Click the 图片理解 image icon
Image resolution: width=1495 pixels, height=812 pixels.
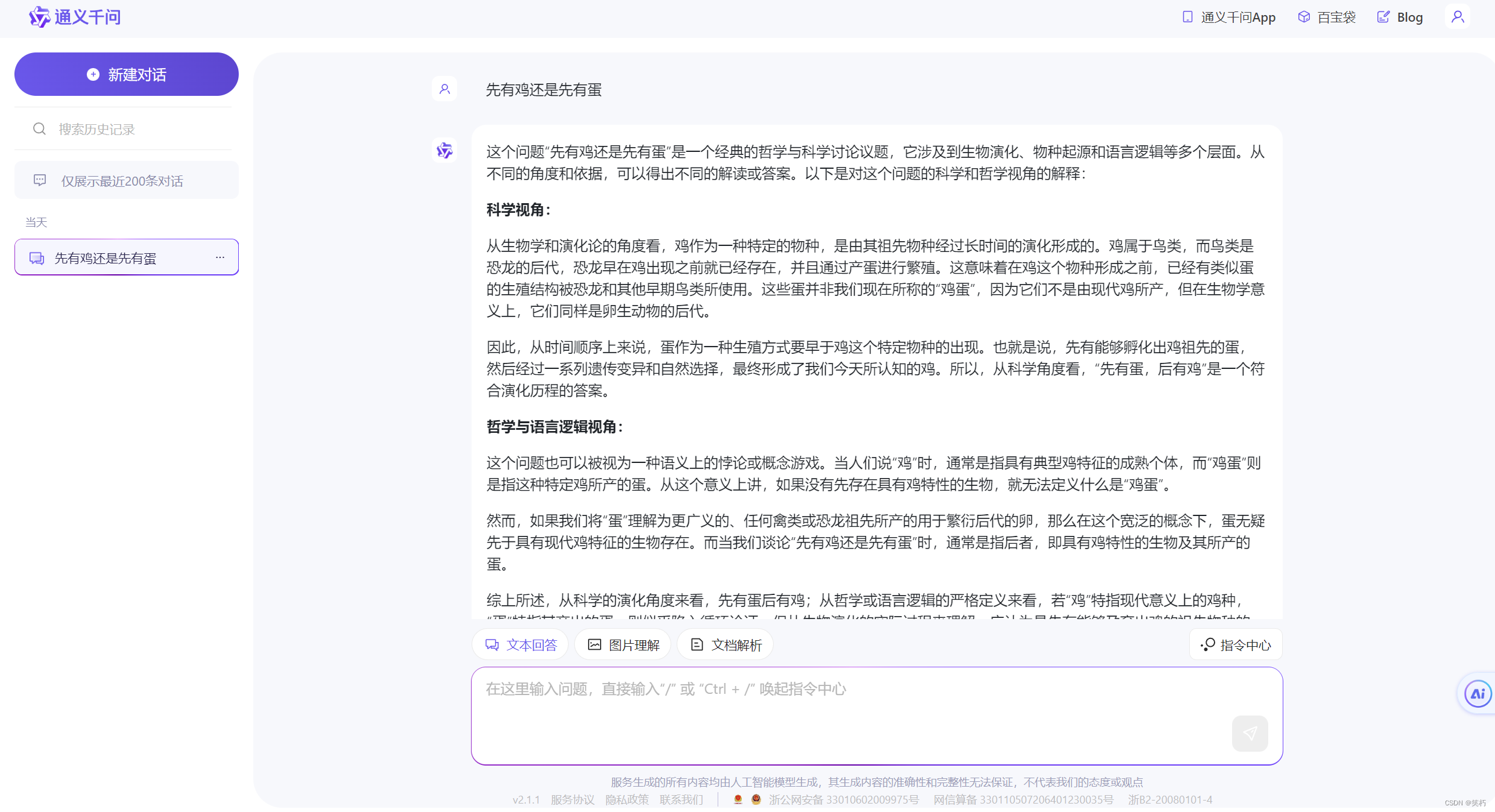[595, 644]
